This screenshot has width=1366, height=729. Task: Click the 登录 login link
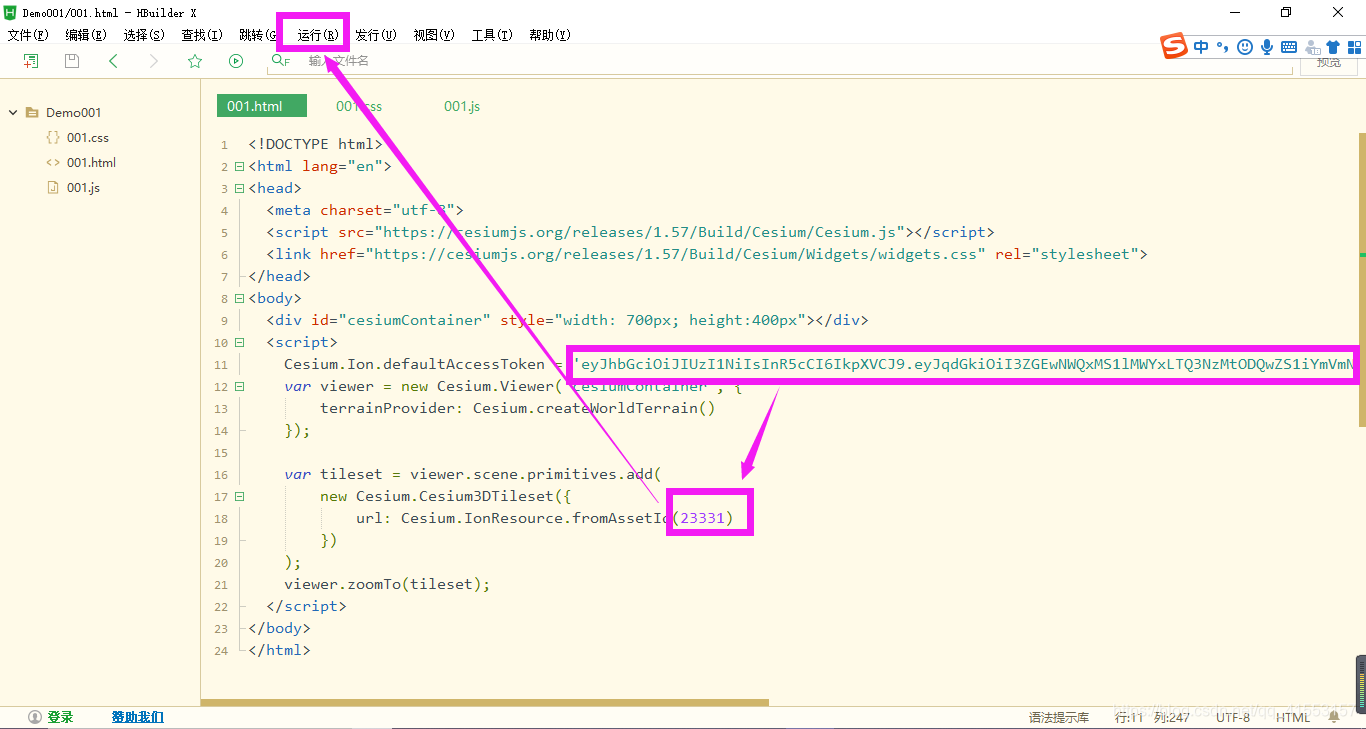coord(60,717)
